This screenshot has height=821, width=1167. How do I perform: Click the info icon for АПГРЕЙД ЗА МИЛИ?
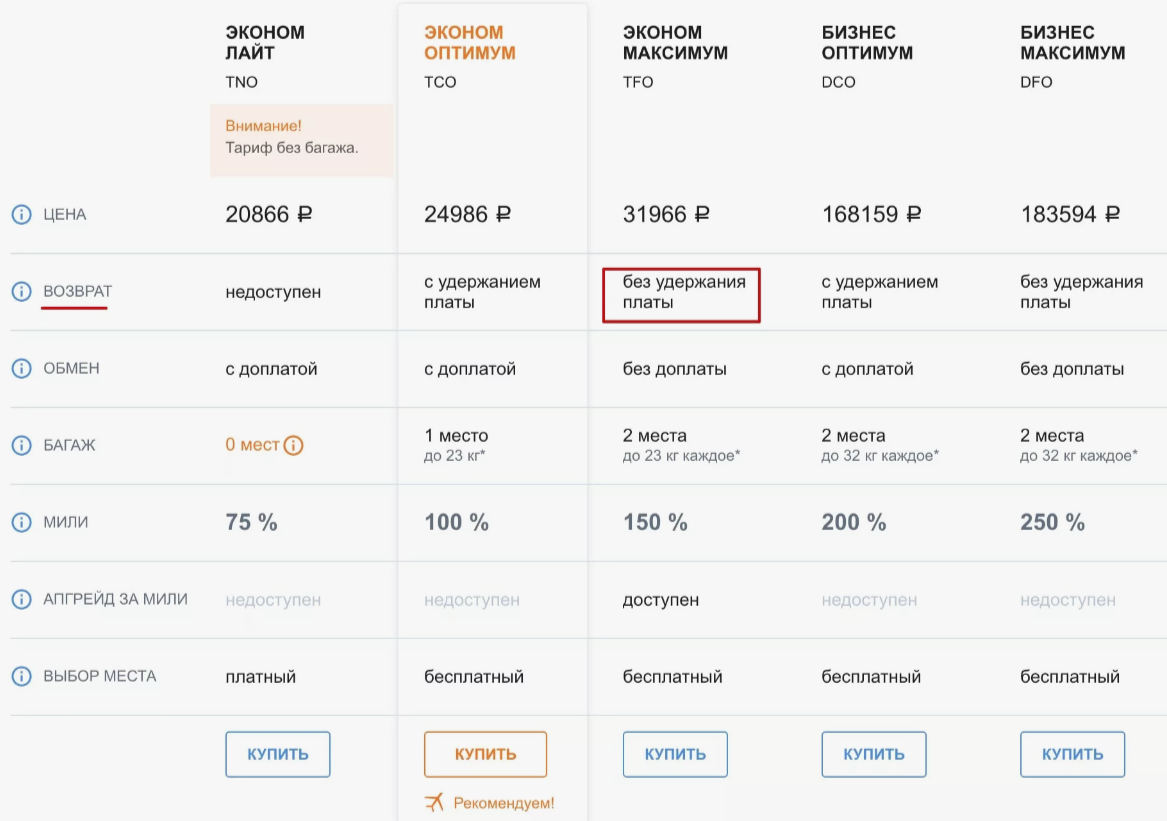(21, 600)
